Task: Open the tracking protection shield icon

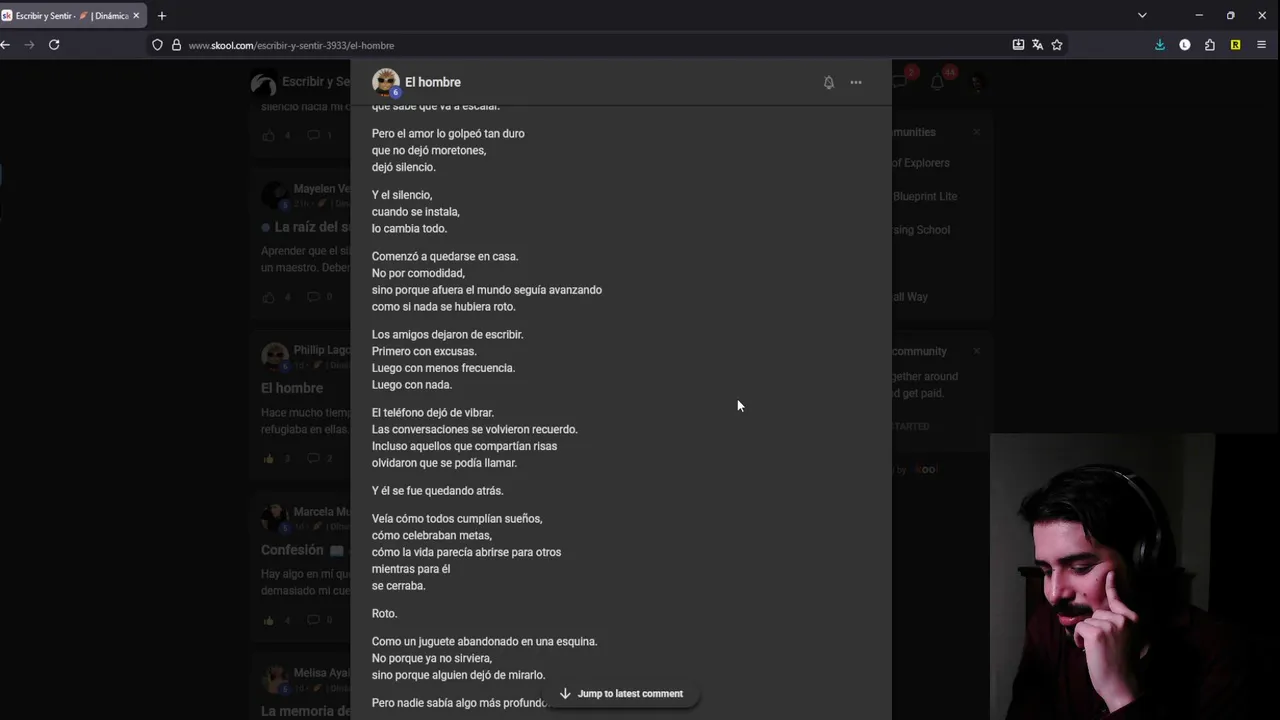Action: (157, 45)
